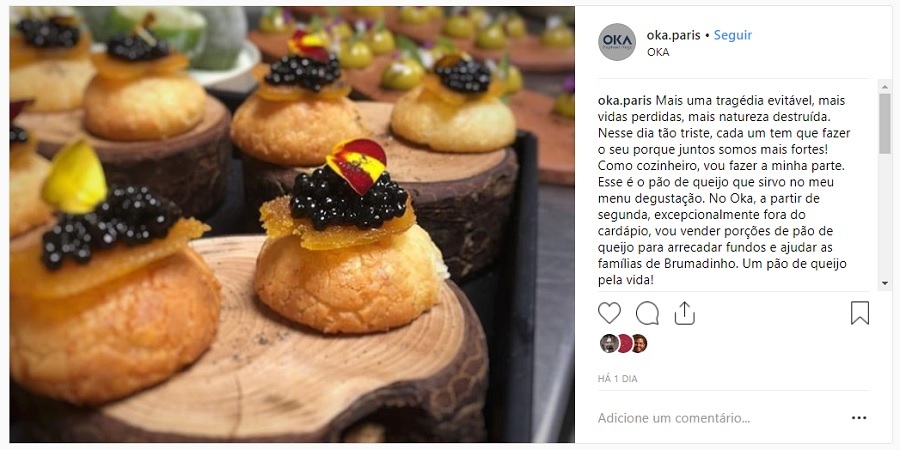This screenshot has height=450, width=900.
Task: Like the post with heart icon
Action: pos(609,313)
